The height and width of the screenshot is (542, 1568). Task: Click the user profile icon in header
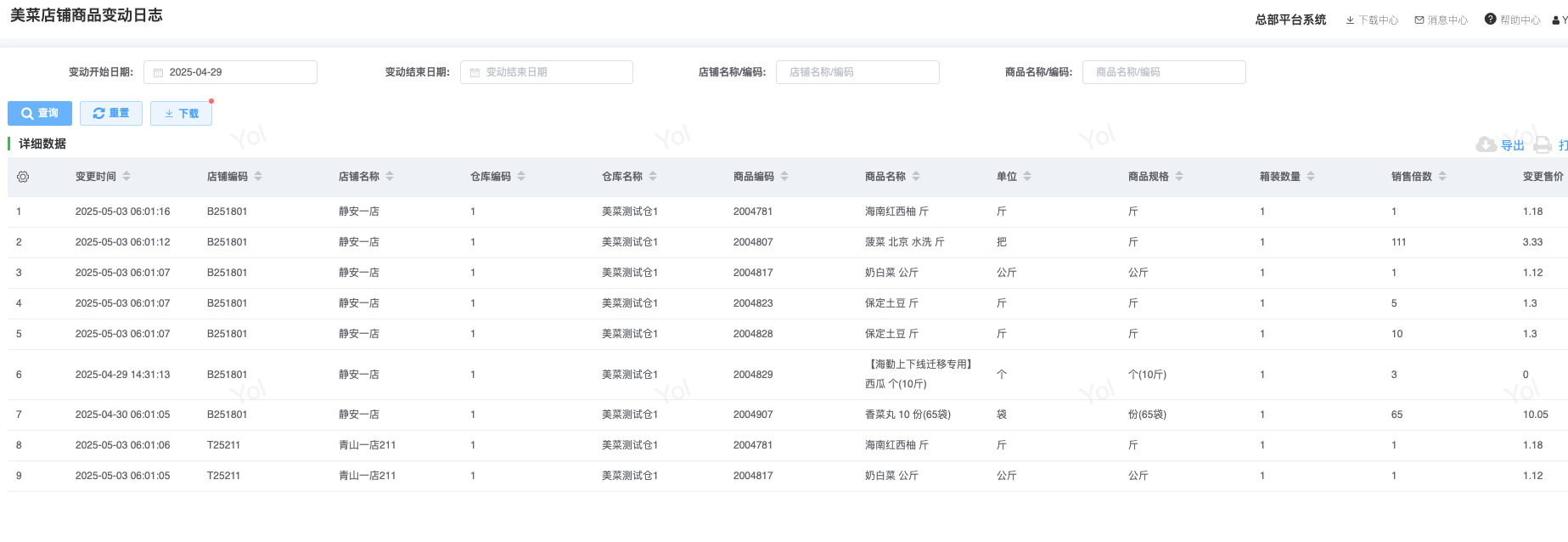(x=1556, y=20)
